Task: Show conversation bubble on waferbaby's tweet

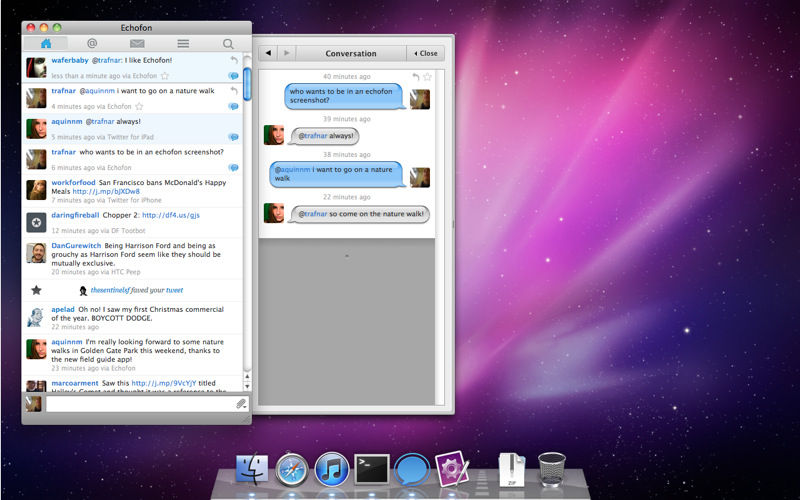Action: [x=234, y=76]
